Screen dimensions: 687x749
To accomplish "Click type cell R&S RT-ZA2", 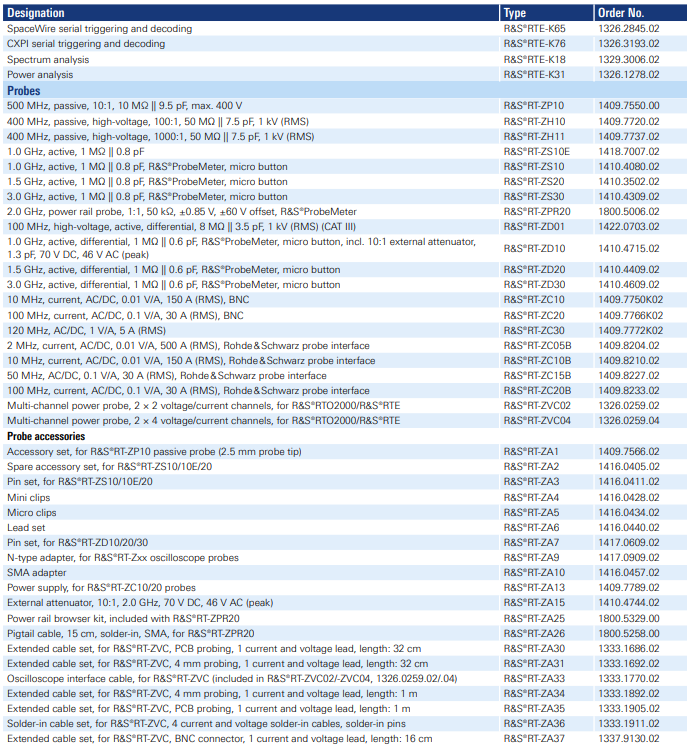I will click(x=531, y=467).
